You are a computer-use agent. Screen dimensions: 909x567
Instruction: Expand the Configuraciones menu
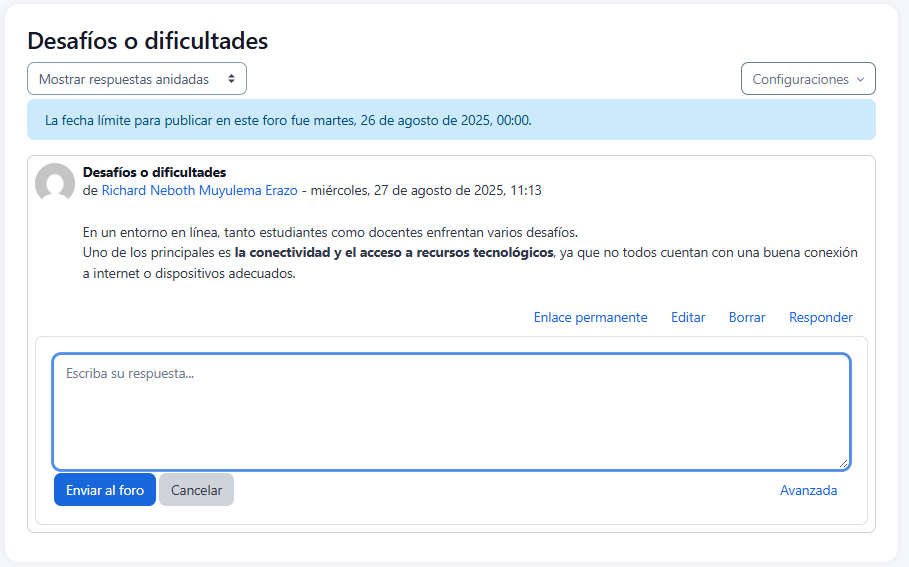807,79
